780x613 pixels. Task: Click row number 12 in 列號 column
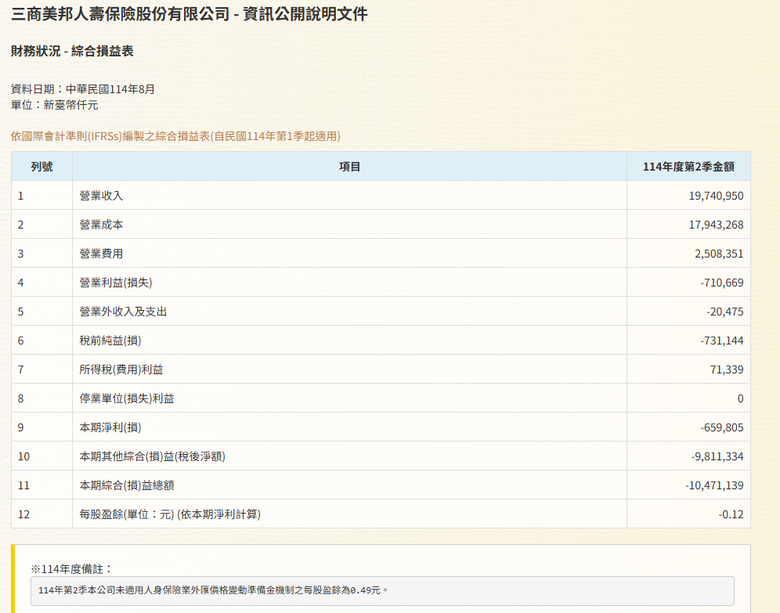[x=23, y=513]
